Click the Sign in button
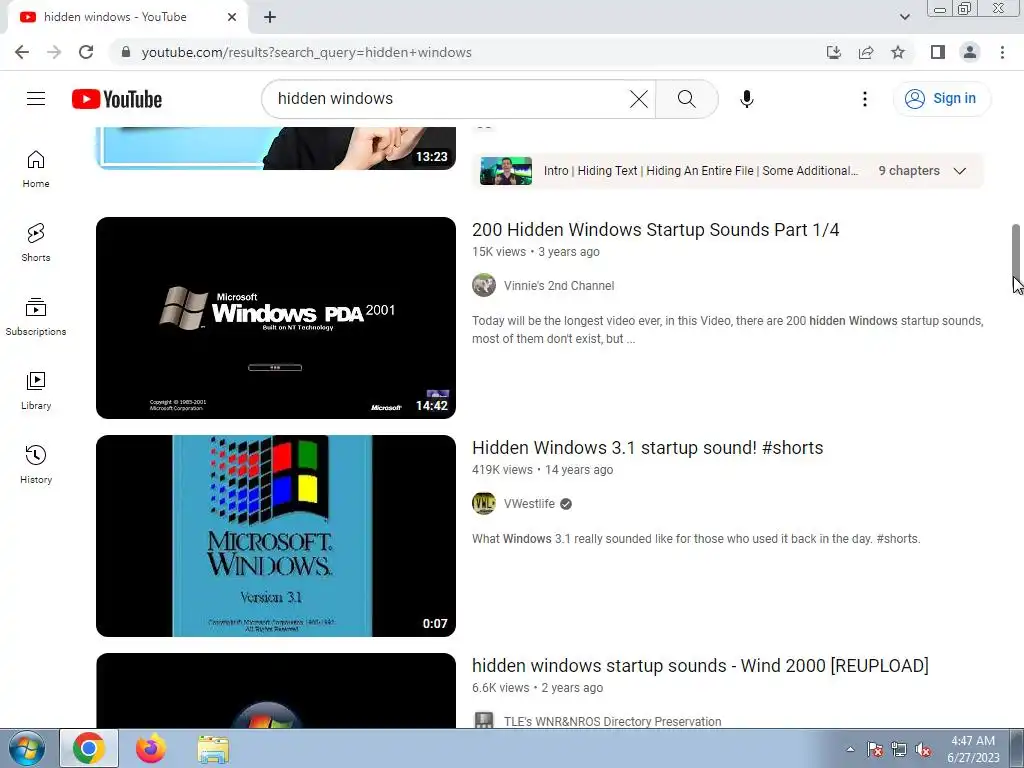 [941, 99]
